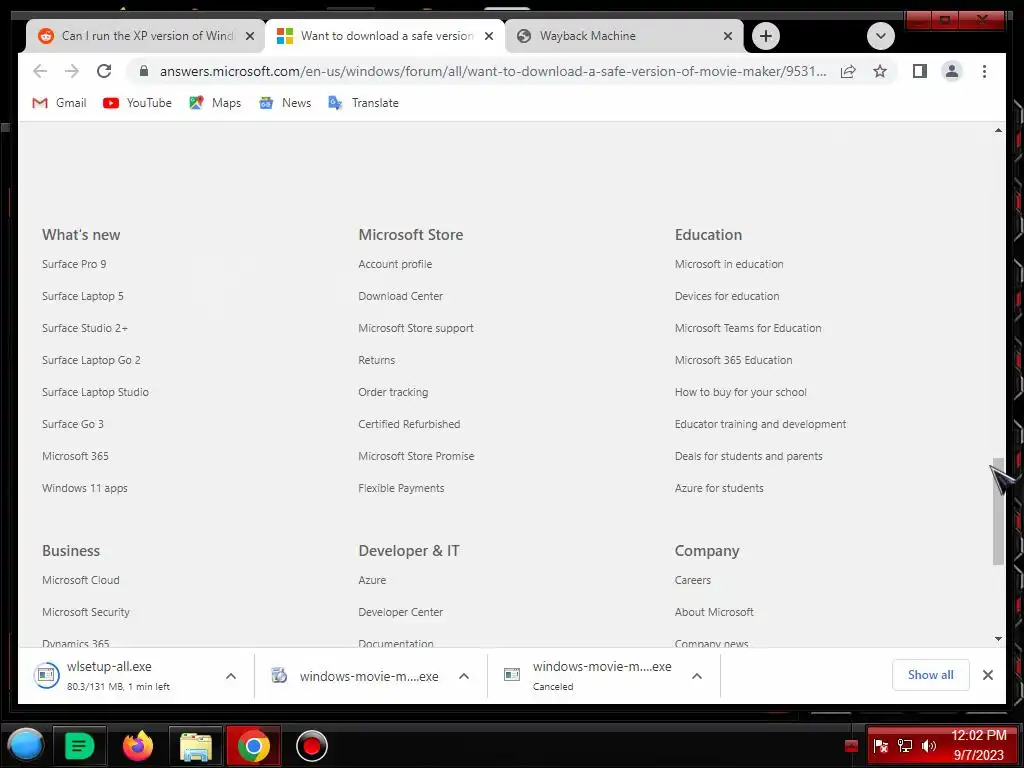The width and height of the screenshot is (1024, 768).
Task: Open the Order tracking link
Action: (x=393, y=392)
